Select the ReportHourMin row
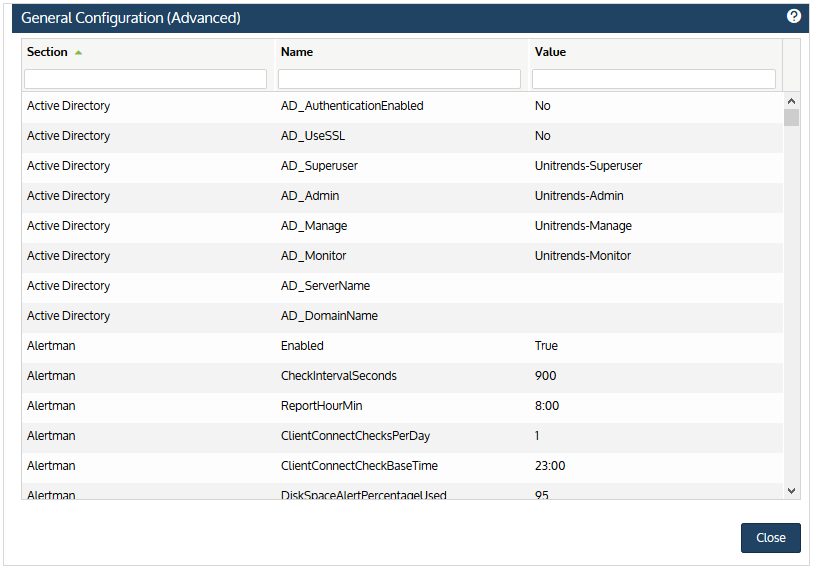This screenshot has width=814, height=569. pyautogui.click(x=402, y=406)
